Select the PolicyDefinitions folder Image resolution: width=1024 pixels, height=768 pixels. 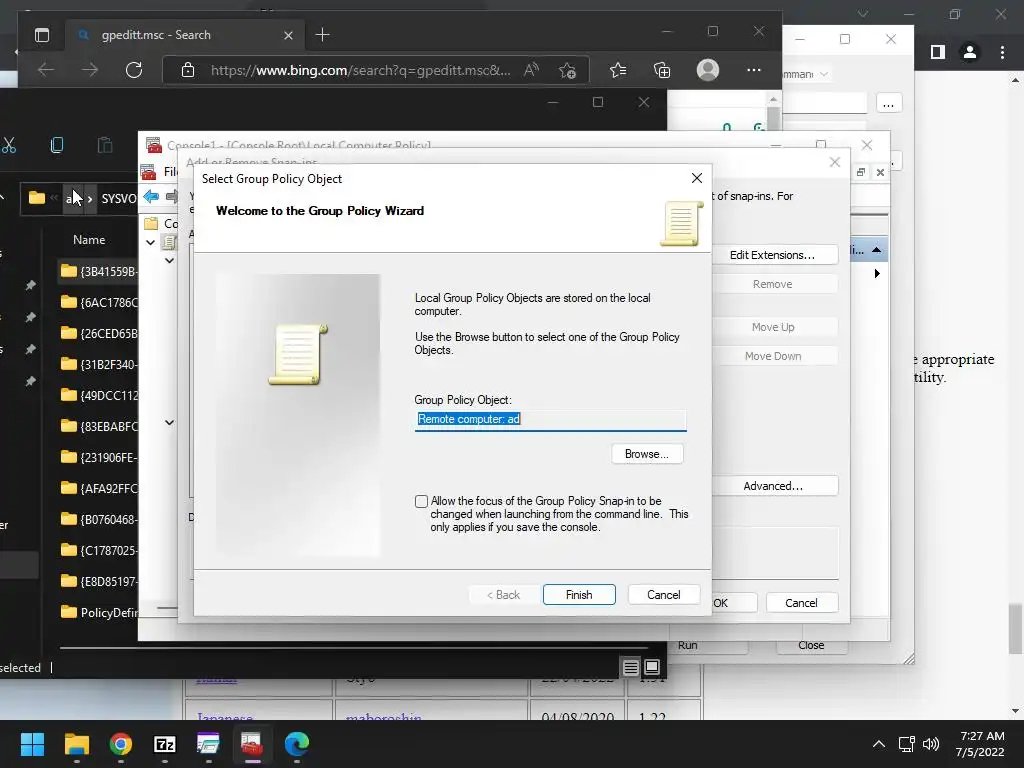[x=99, y=613]
